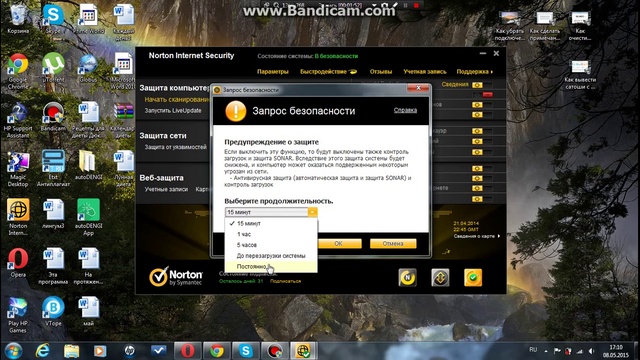Click the Сведения label in Norton window
This screenshot has height=360, width=640.
(x=455, y=84)
